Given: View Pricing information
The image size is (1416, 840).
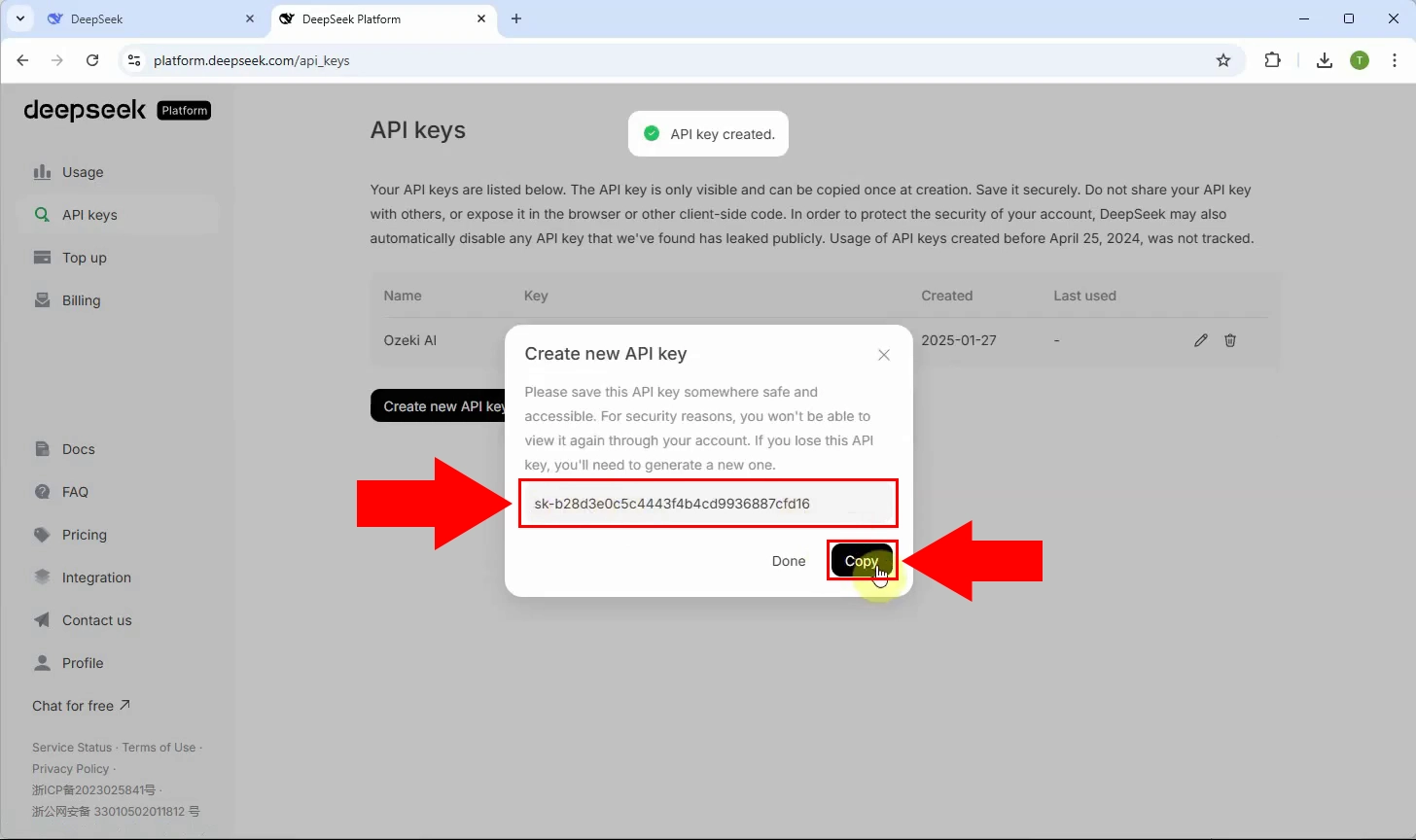Looking at the screenshot, I should tap(118, 535).
